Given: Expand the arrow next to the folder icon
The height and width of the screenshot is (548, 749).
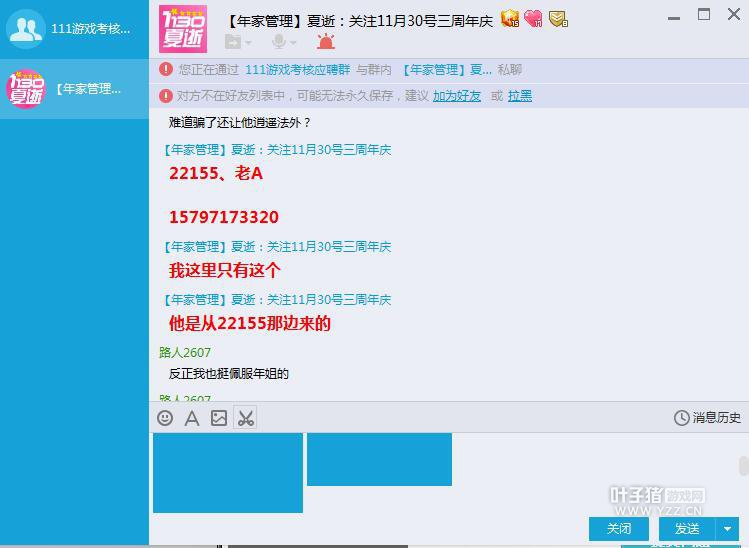Looking at the screenshot, I should [248, 43].
